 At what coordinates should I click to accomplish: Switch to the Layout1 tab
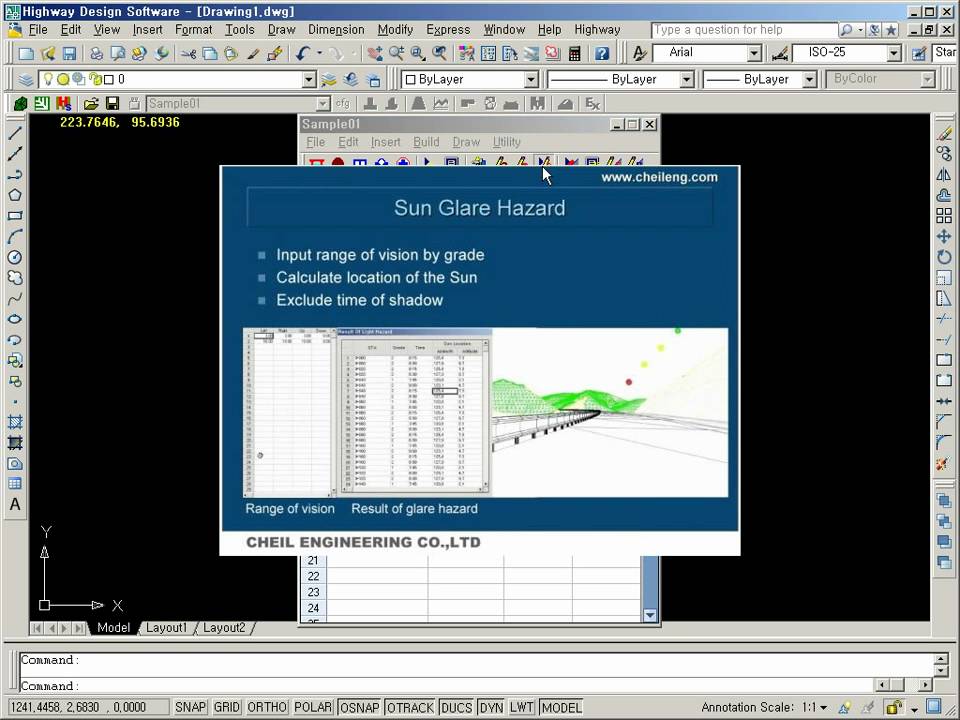pos(167,628)
